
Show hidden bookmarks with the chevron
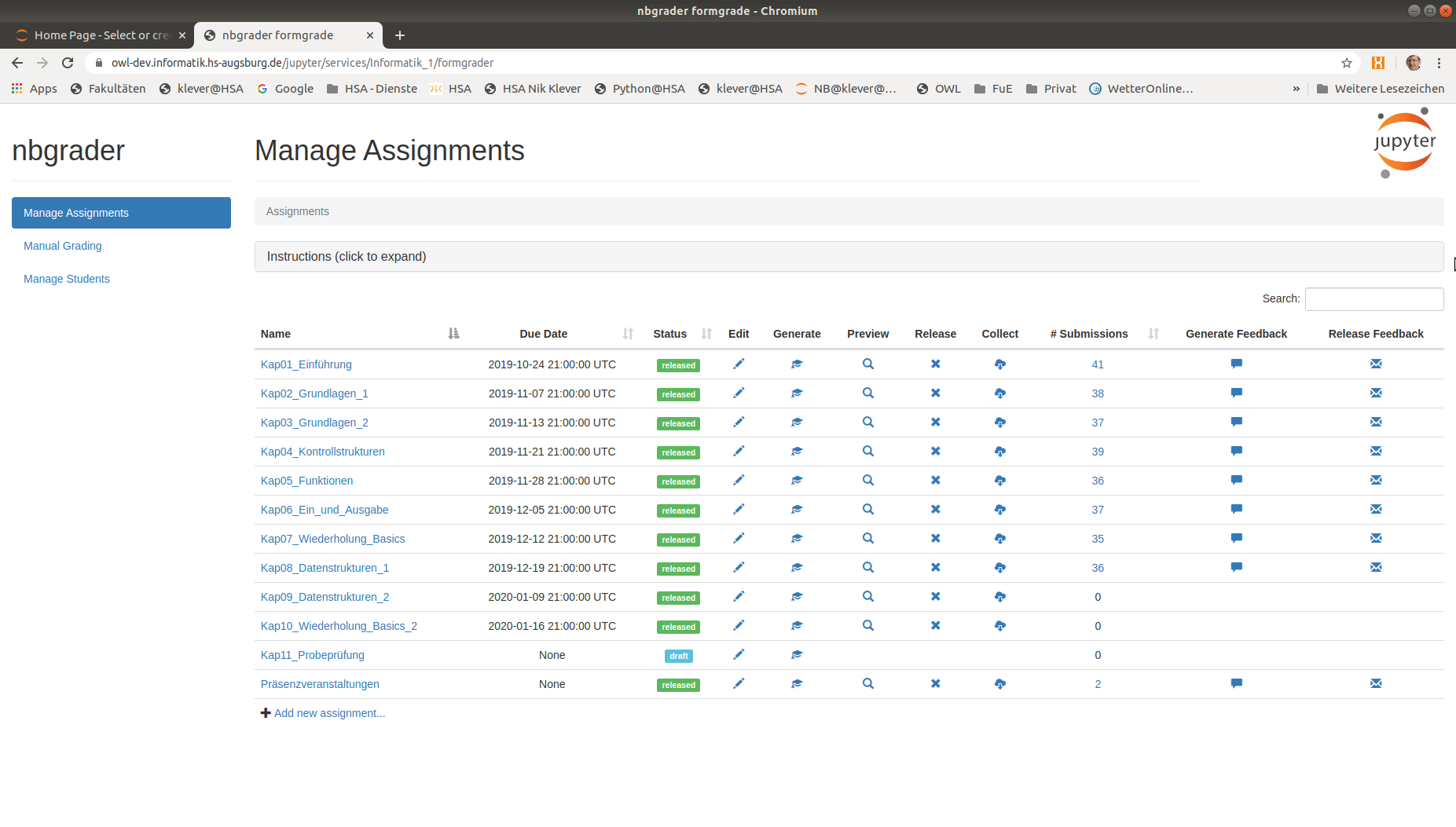click(x=1296, y=89)
